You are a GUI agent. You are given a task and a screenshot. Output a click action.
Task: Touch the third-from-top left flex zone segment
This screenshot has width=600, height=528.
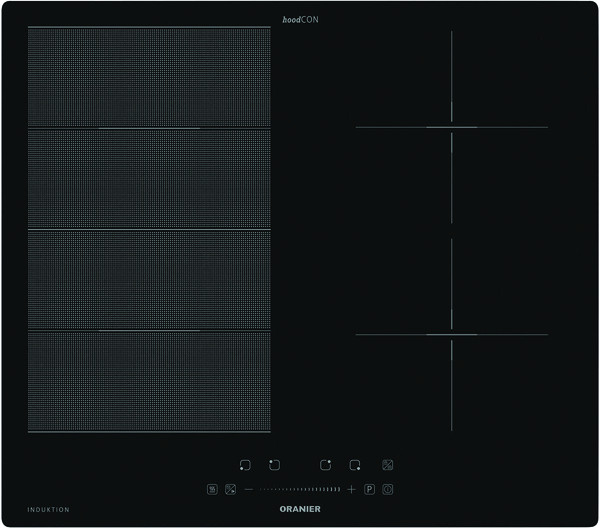click(149, 280)
